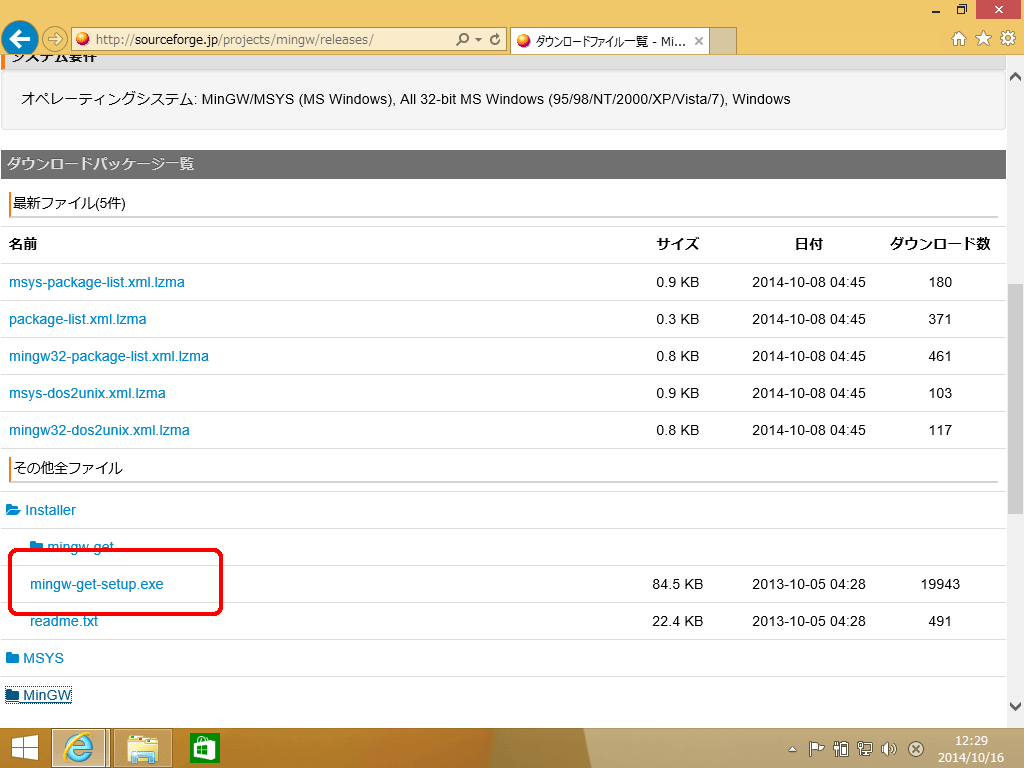Click the その他全ファイル heading
The width and height of the screenshot is (1024, 768).
(x=68, y=468)
